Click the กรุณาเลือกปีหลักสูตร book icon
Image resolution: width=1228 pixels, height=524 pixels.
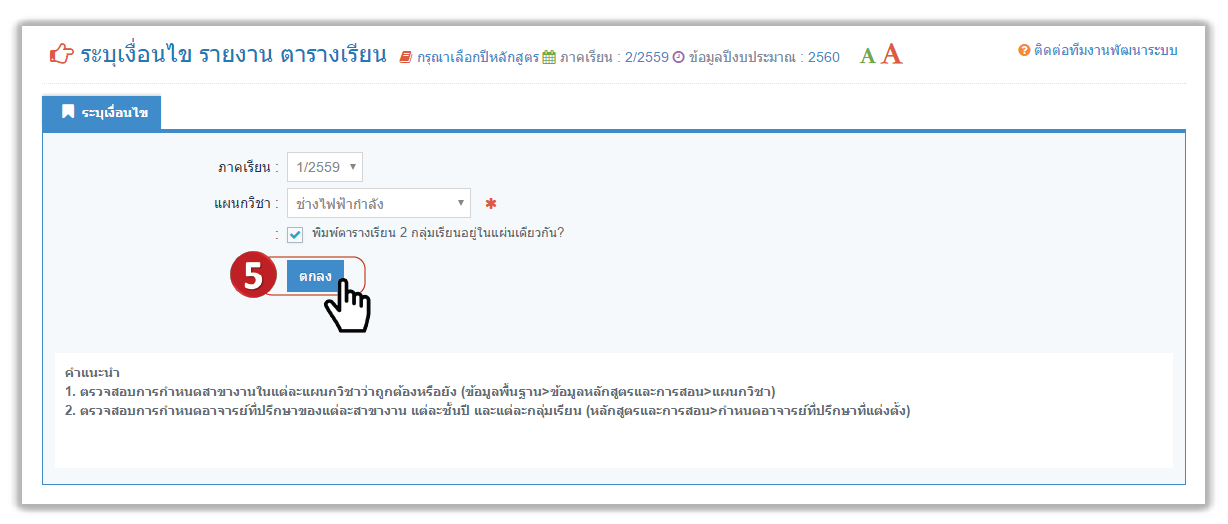pos(405,58)
